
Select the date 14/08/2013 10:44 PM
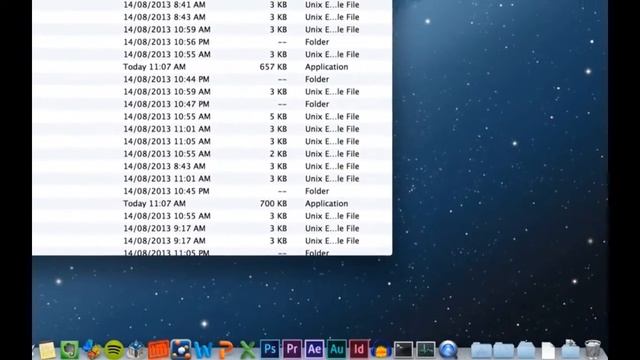click(x=167, y=79)
